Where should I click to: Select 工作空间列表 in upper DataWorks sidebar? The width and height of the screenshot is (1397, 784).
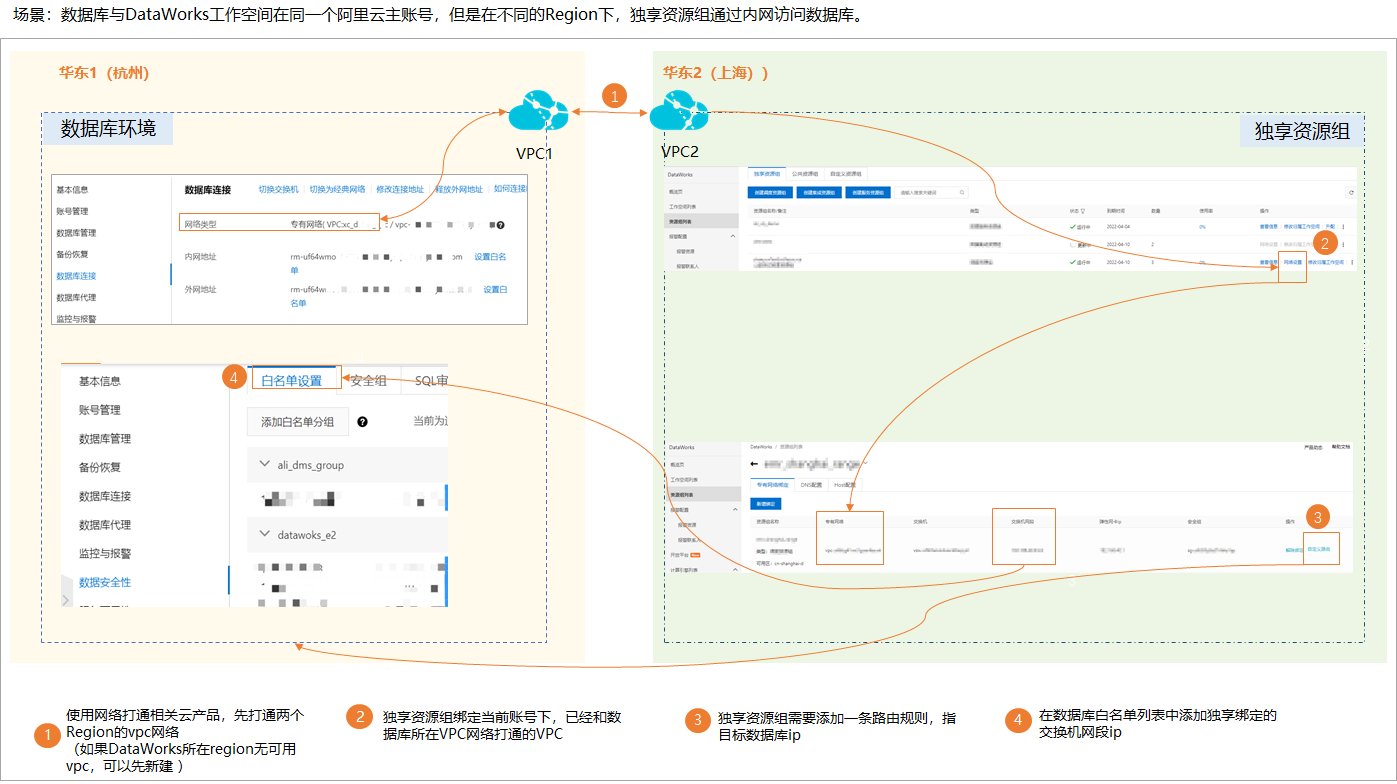pyautogui.click(x=683, y=207)
